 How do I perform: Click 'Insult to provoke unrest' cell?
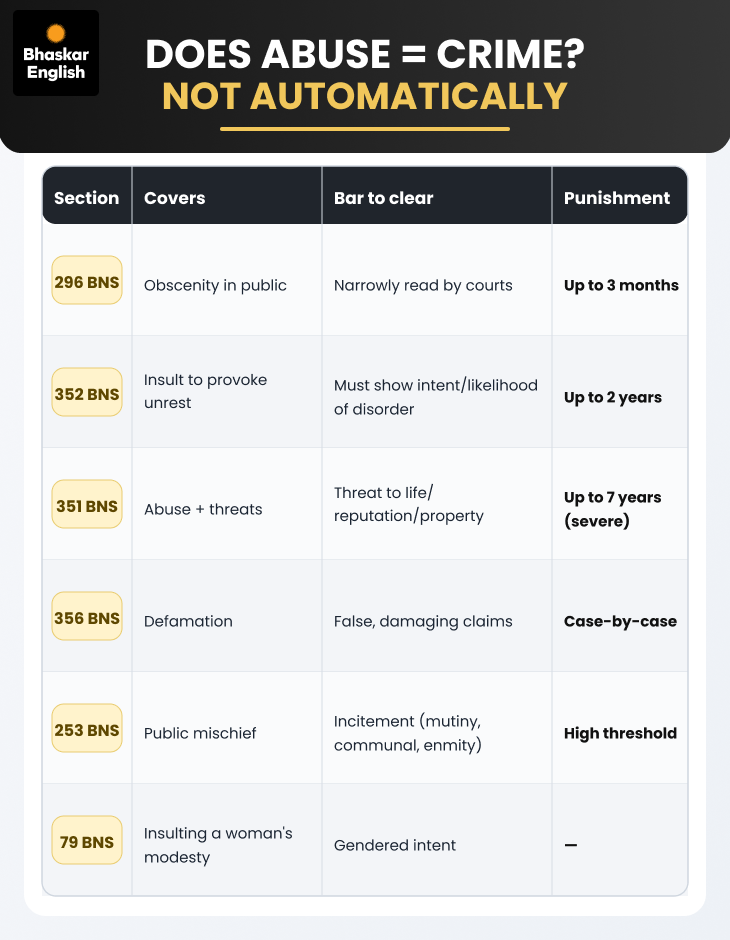(x=206, y=391)
